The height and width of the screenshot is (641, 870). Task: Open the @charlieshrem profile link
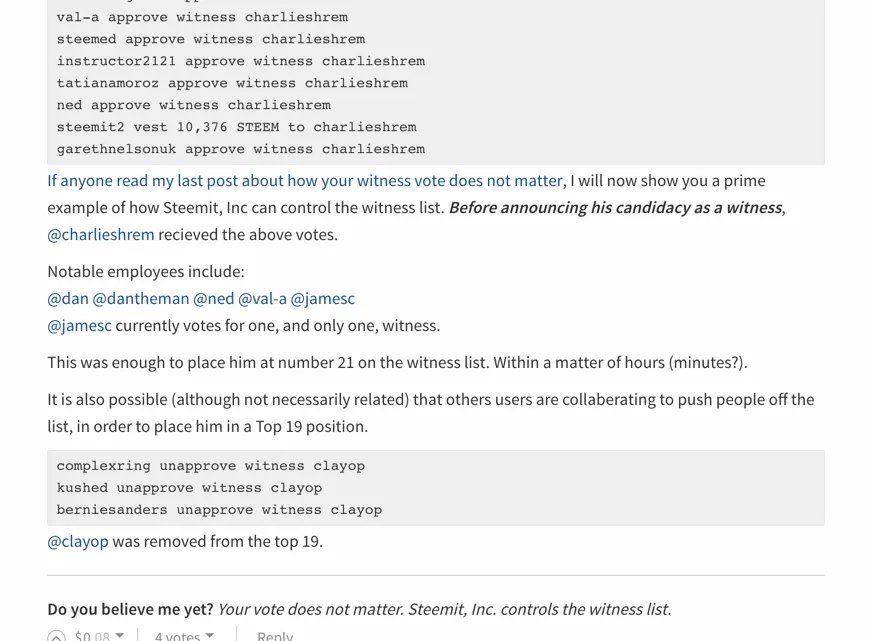pyautogui.click(x=101, y=235)
